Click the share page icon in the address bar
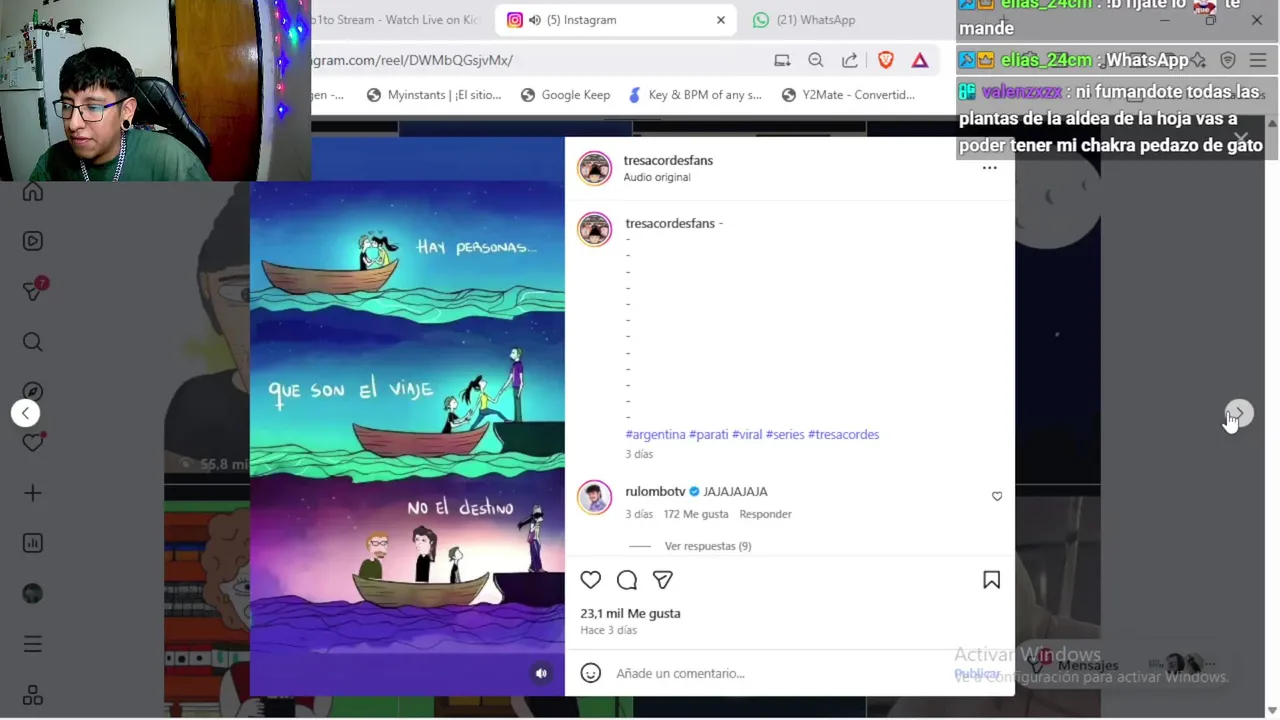The height and width of the screenshot is (720, 1280). tap(849, 60)
